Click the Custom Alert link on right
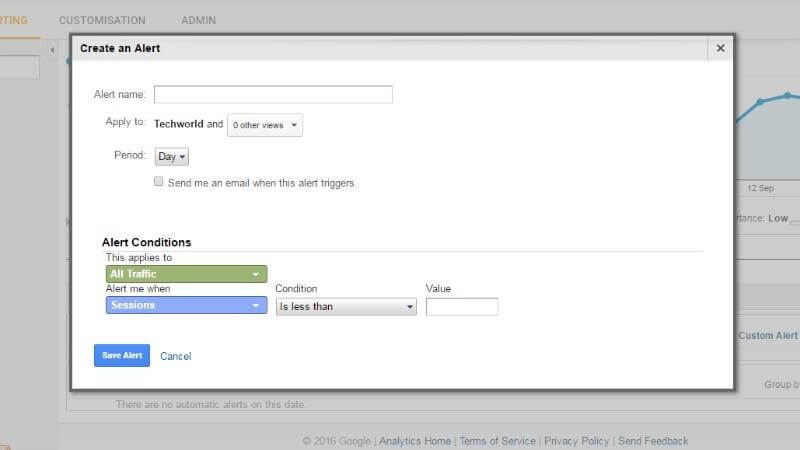The image size is (800, 450). tap(768, 335)
